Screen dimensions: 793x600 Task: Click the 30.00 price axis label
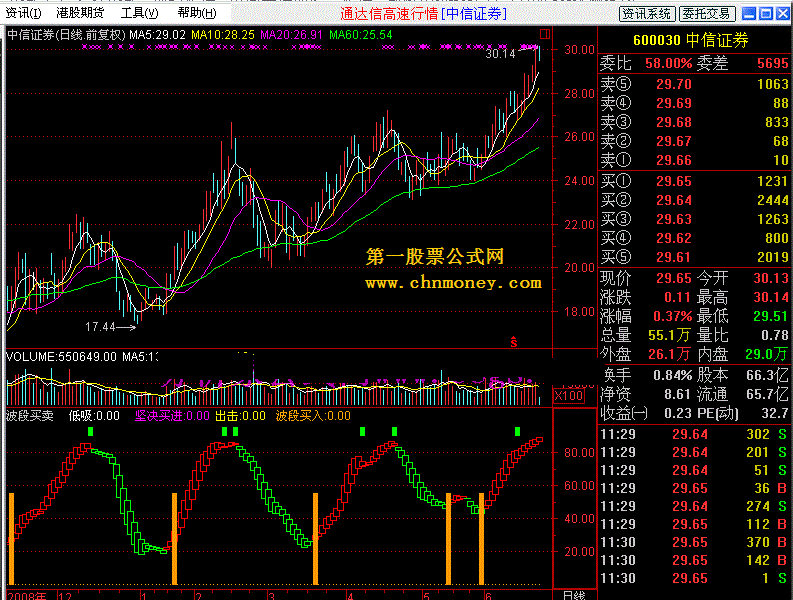(x=580, y=50)
